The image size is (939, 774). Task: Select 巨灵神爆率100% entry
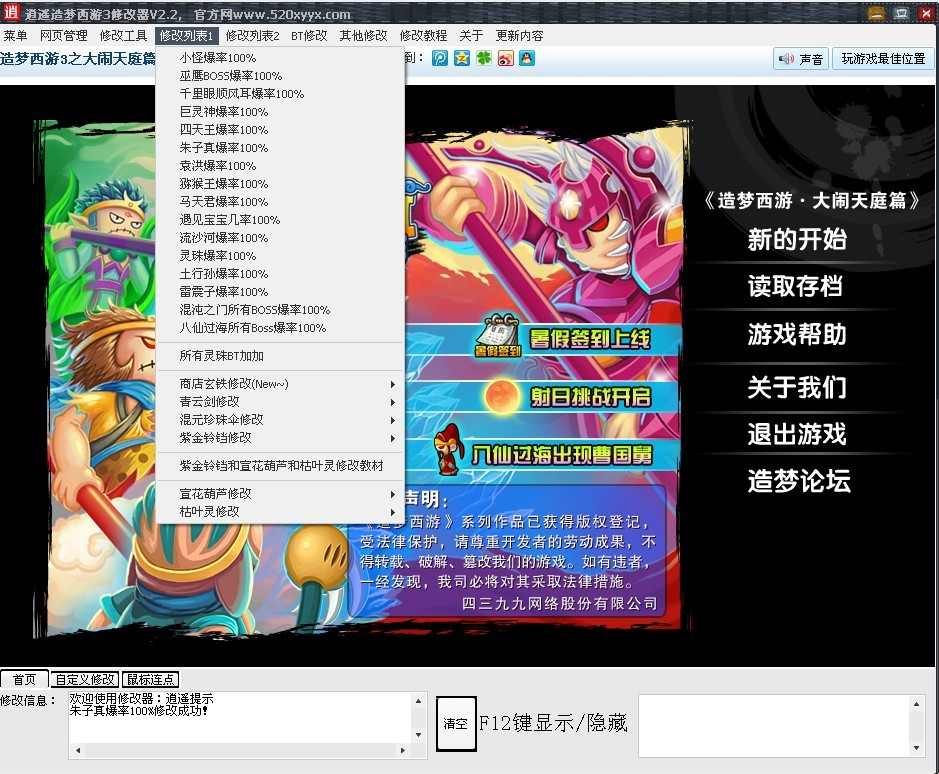[280, 112]
